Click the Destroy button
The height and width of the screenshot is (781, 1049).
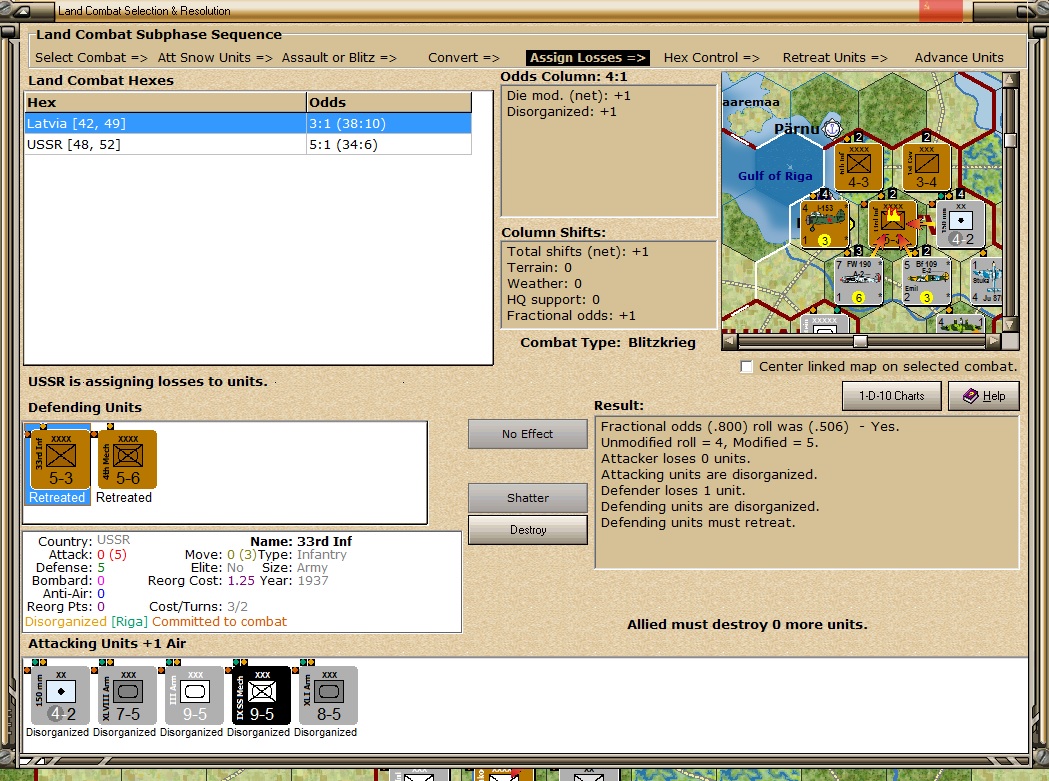point(527,530)
